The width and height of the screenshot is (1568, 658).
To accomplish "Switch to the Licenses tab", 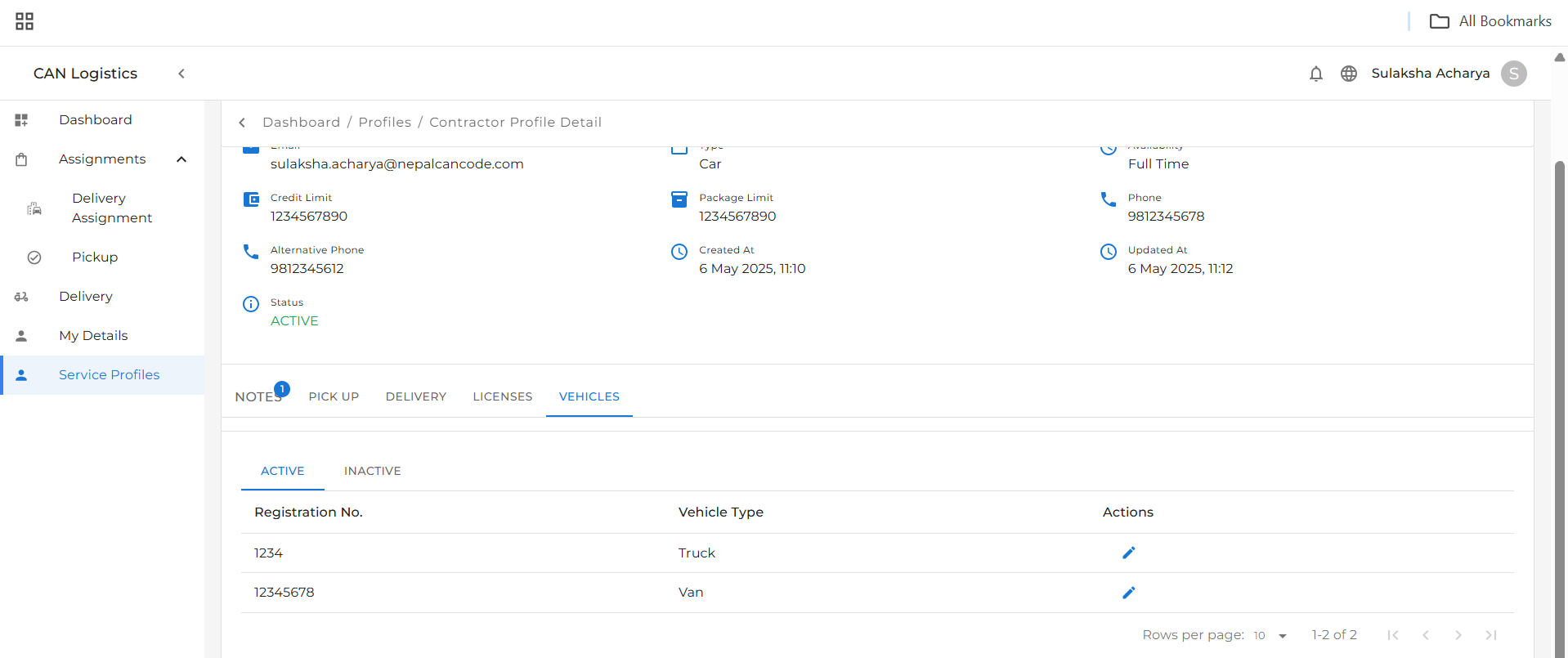I will [503, 397].
